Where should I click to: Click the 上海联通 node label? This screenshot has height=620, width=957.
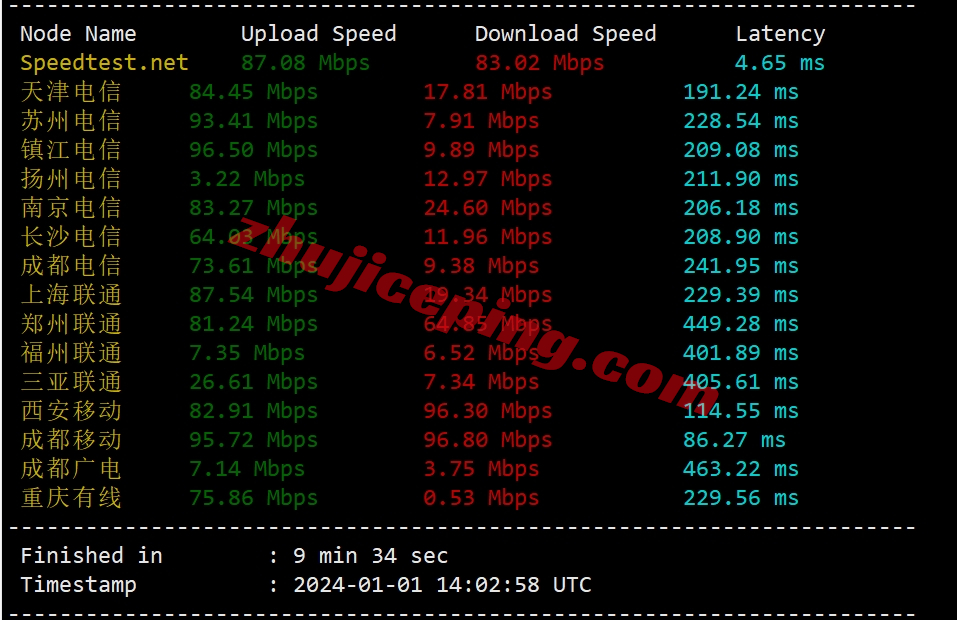71,295
